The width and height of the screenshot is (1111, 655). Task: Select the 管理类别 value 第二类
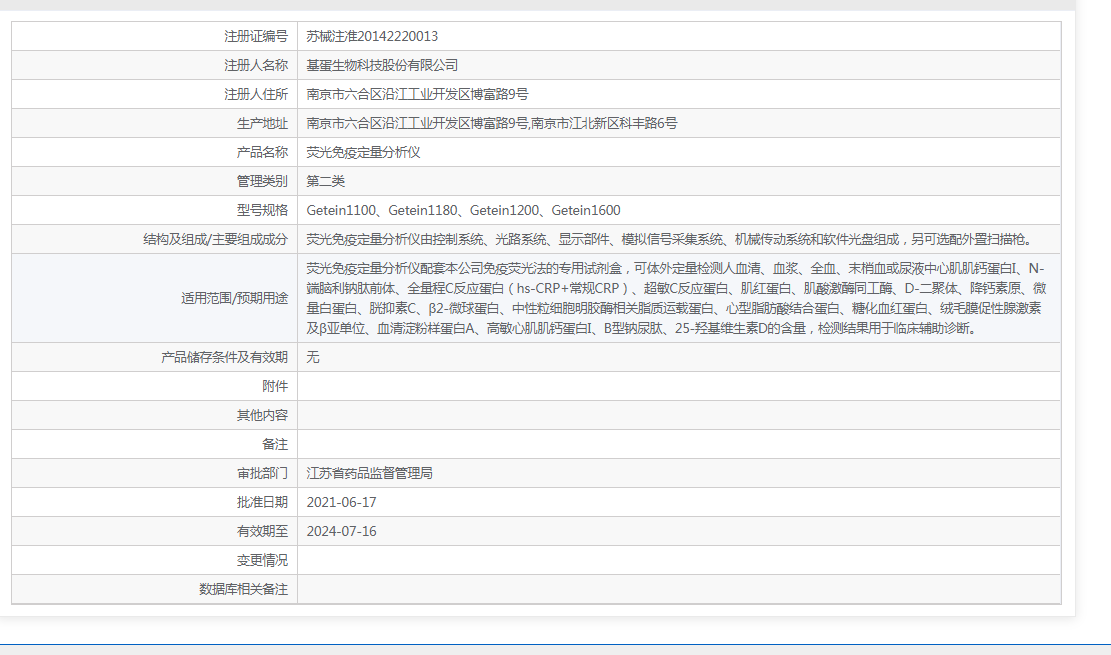[x=331, y=181]
